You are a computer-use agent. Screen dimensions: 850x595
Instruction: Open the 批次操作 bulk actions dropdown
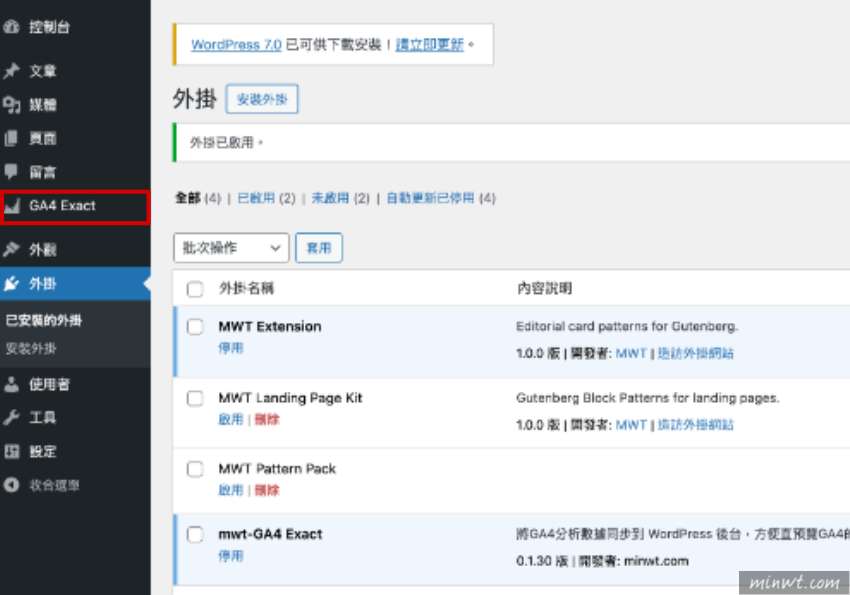coord(231,248)
